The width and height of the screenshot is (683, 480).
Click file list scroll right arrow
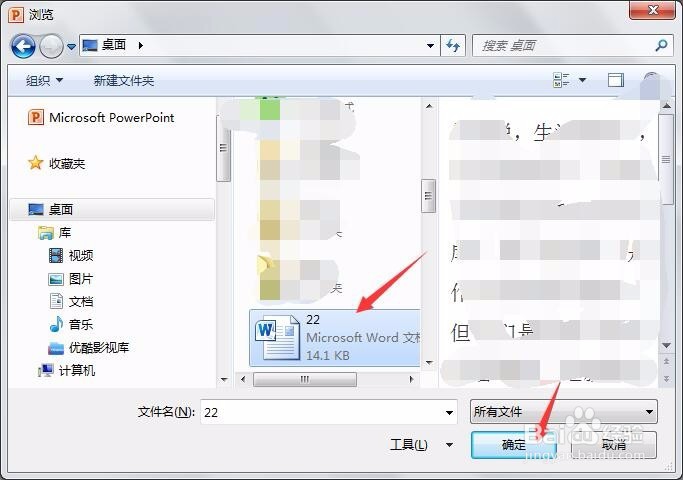(x=411, y=379)
